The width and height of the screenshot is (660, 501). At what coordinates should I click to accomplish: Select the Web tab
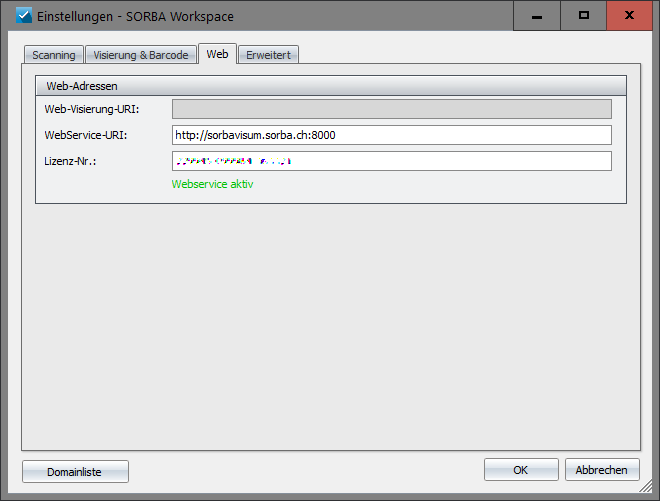click(x=217, y=54)
